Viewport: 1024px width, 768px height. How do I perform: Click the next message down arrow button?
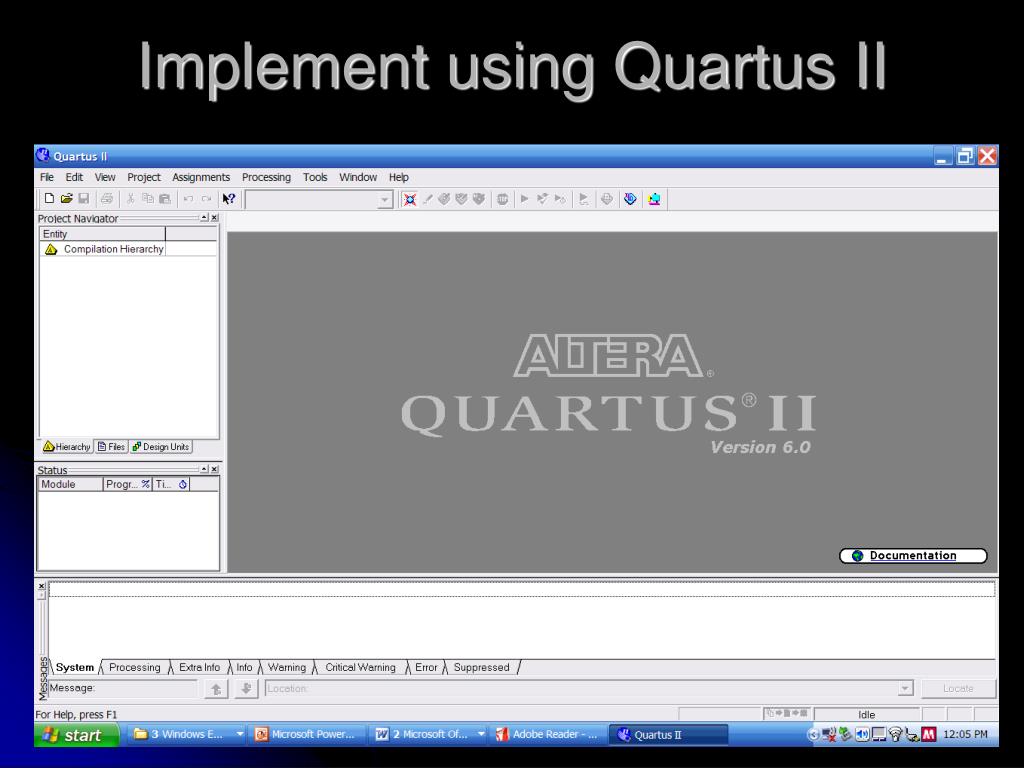[x=246, y=688]
